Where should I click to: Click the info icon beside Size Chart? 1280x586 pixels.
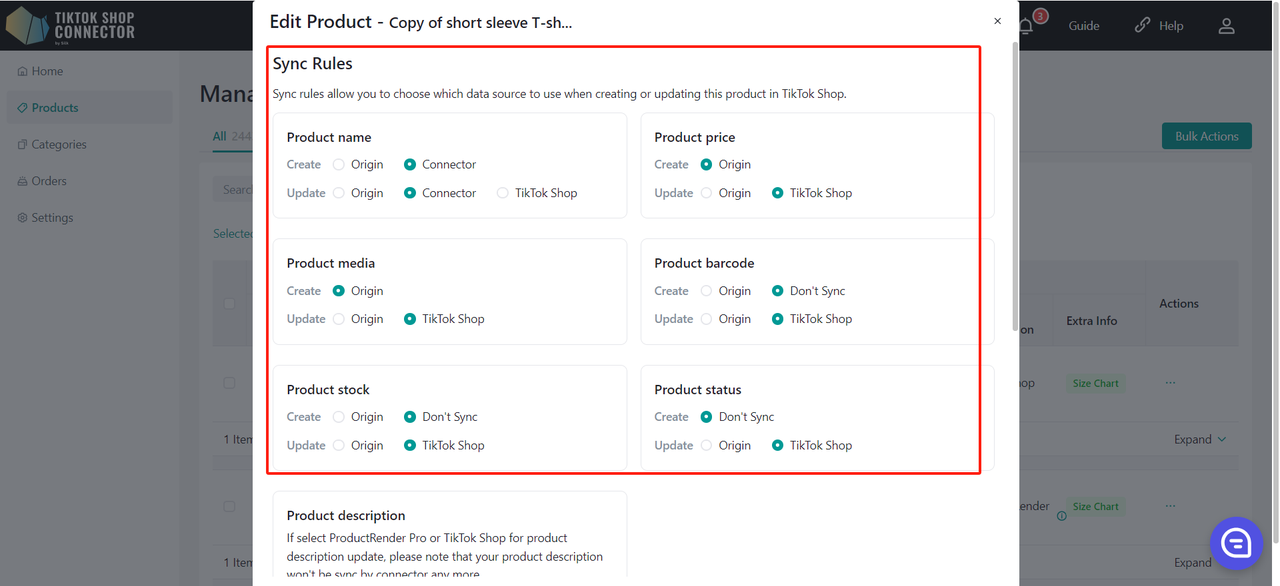click(x=1061, y=516)
